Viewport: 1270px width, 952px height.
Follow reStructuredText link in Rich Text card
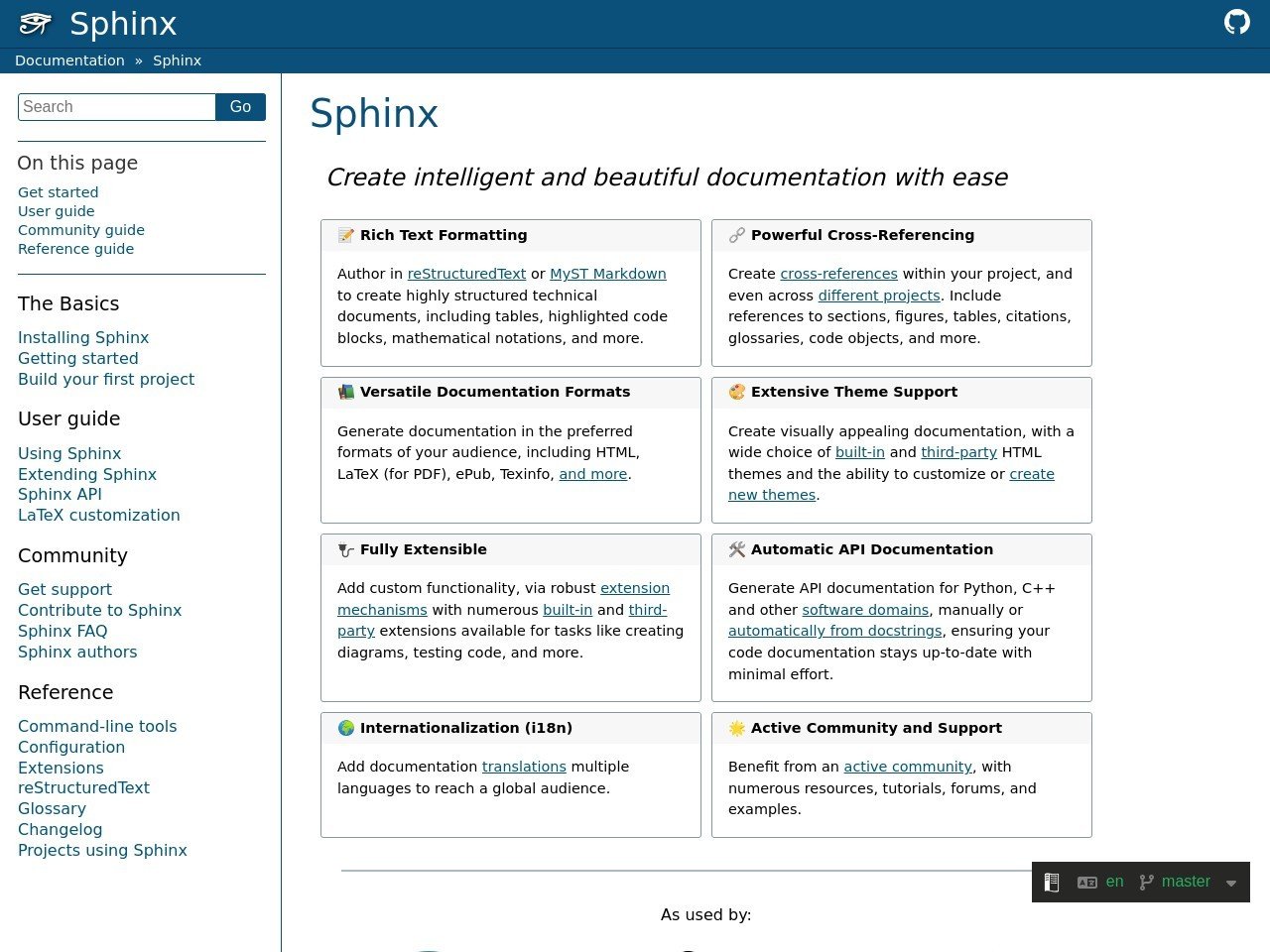click(466, 274)
